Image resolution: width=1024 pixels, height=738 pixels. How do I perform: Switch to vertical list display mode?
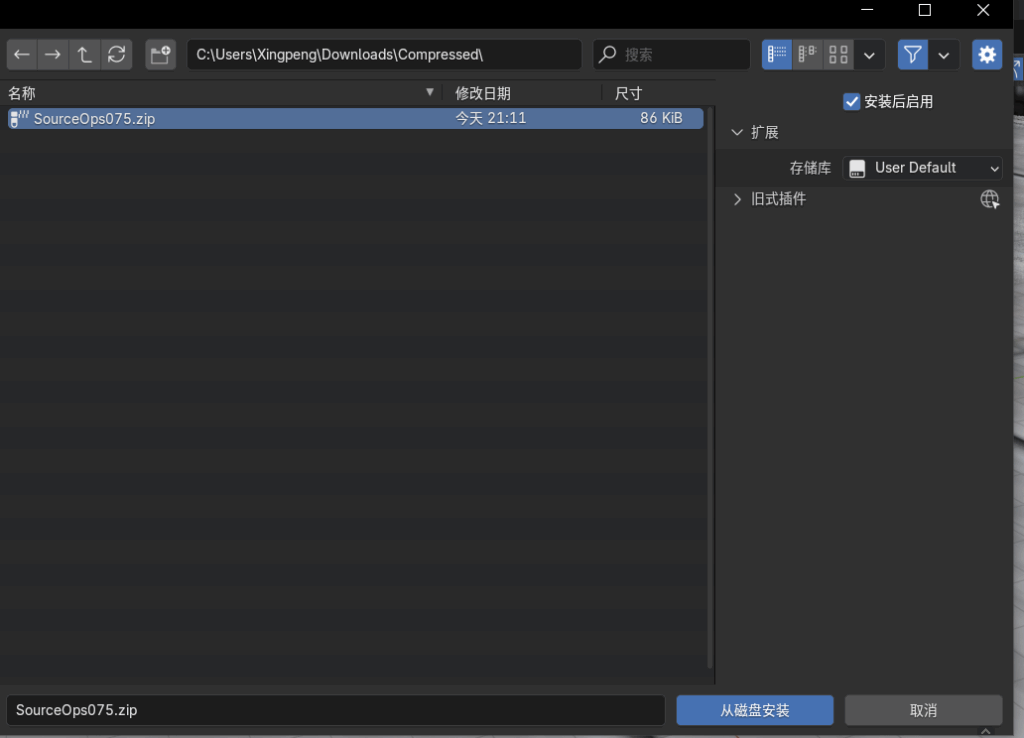(x=776, y=54)
